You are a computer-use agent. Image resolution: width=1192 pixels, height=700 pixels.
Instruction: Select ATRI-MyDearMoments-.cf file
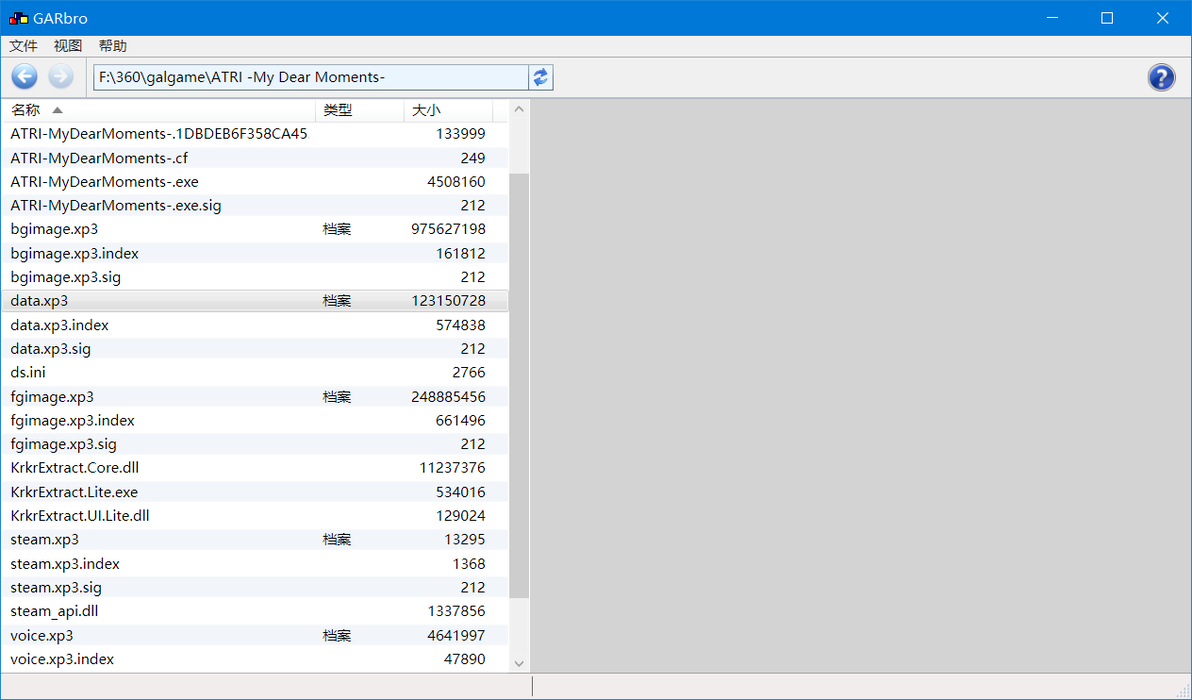pos(255,158)
